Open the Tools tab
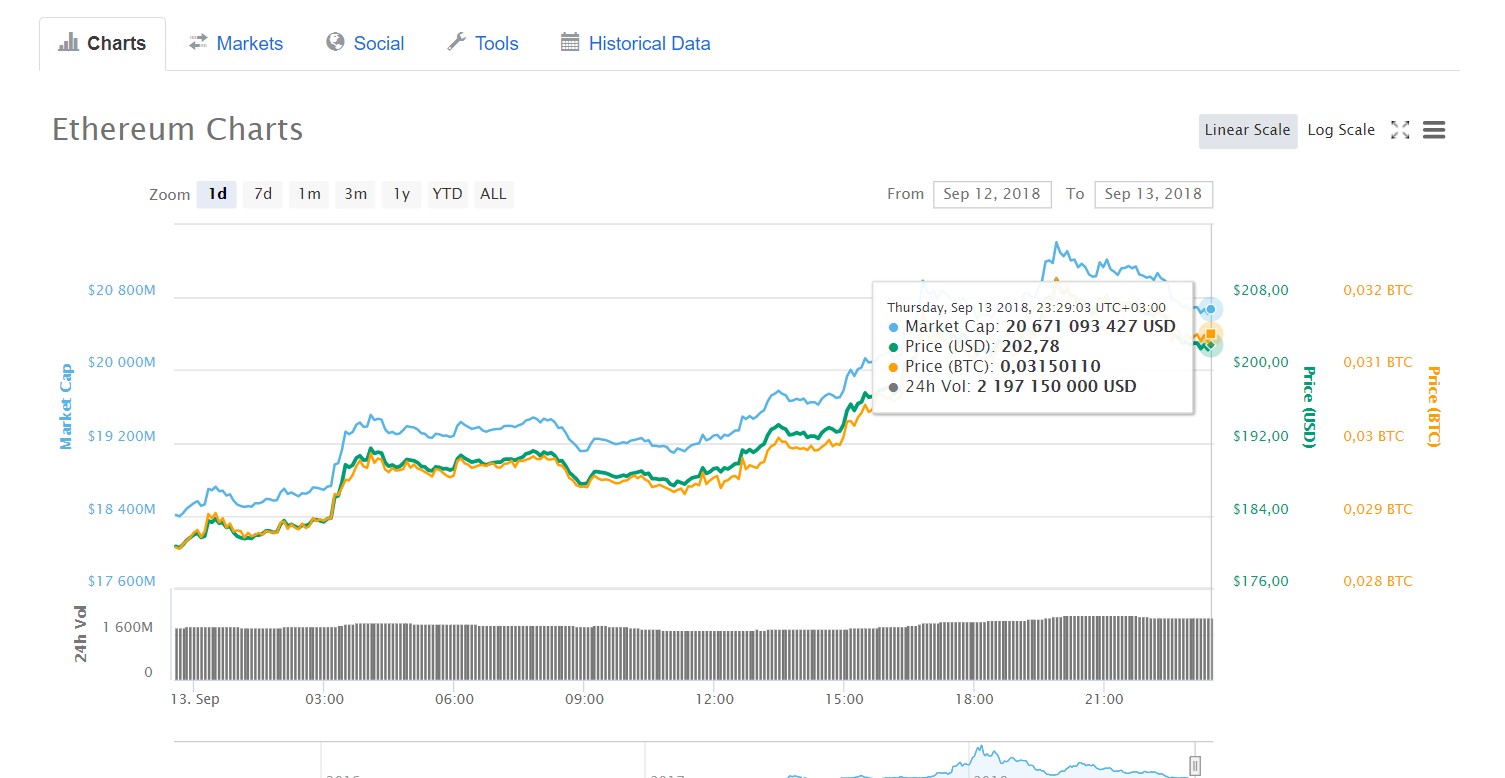This screenshot has height=778, width=1505. 482,44
